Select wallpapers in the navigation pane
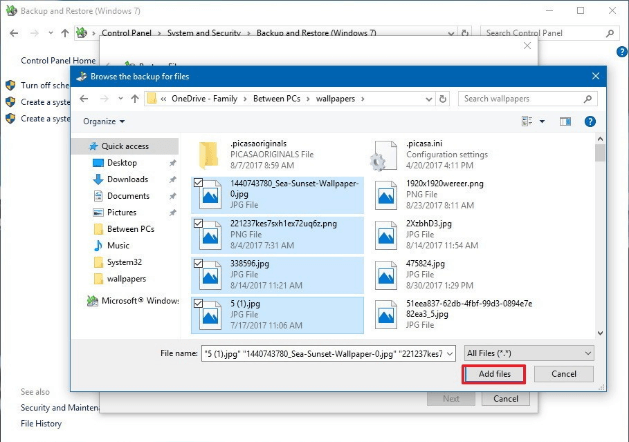The image size is (629, 442). (126, 279)
